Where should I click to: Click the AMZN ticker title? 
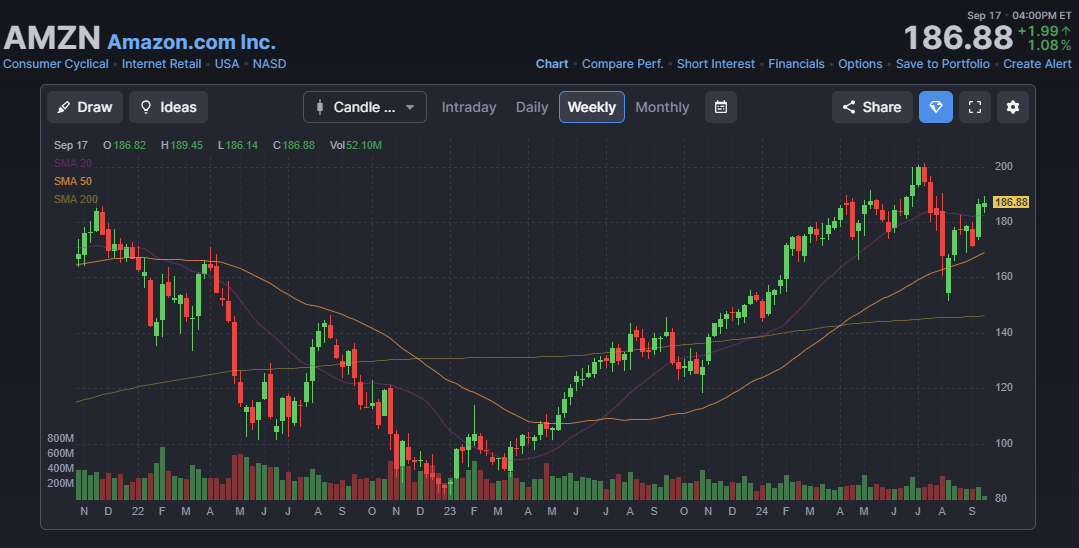(x=52, y=38)
